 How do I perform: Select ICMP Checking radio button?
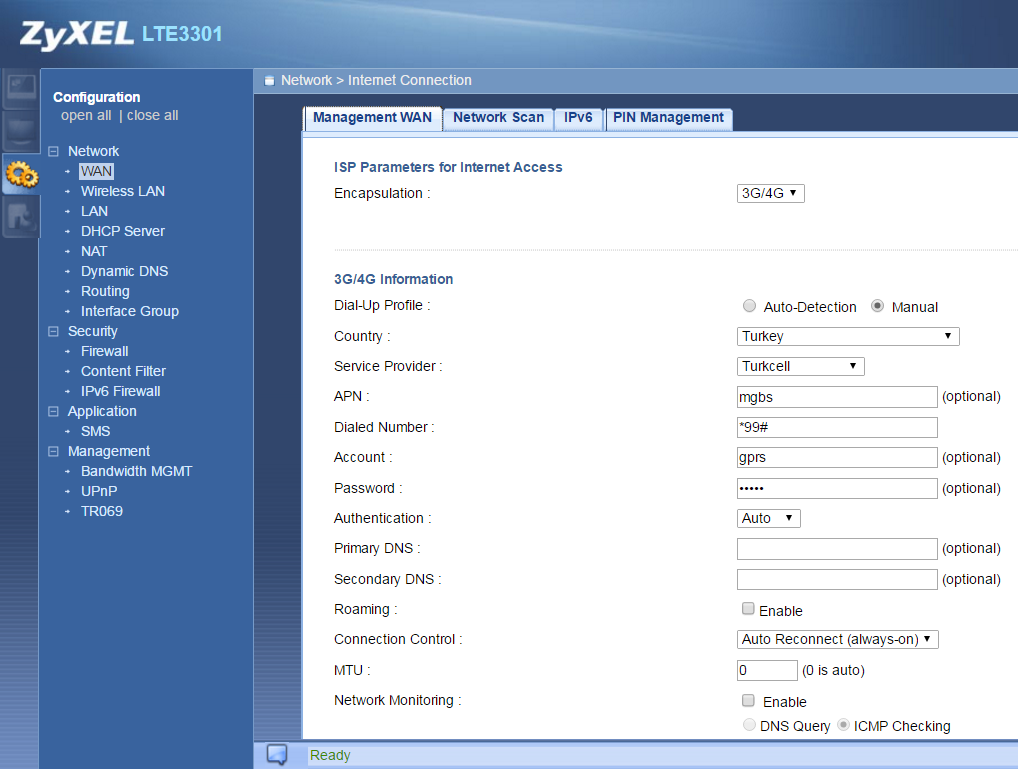[843, 724]
